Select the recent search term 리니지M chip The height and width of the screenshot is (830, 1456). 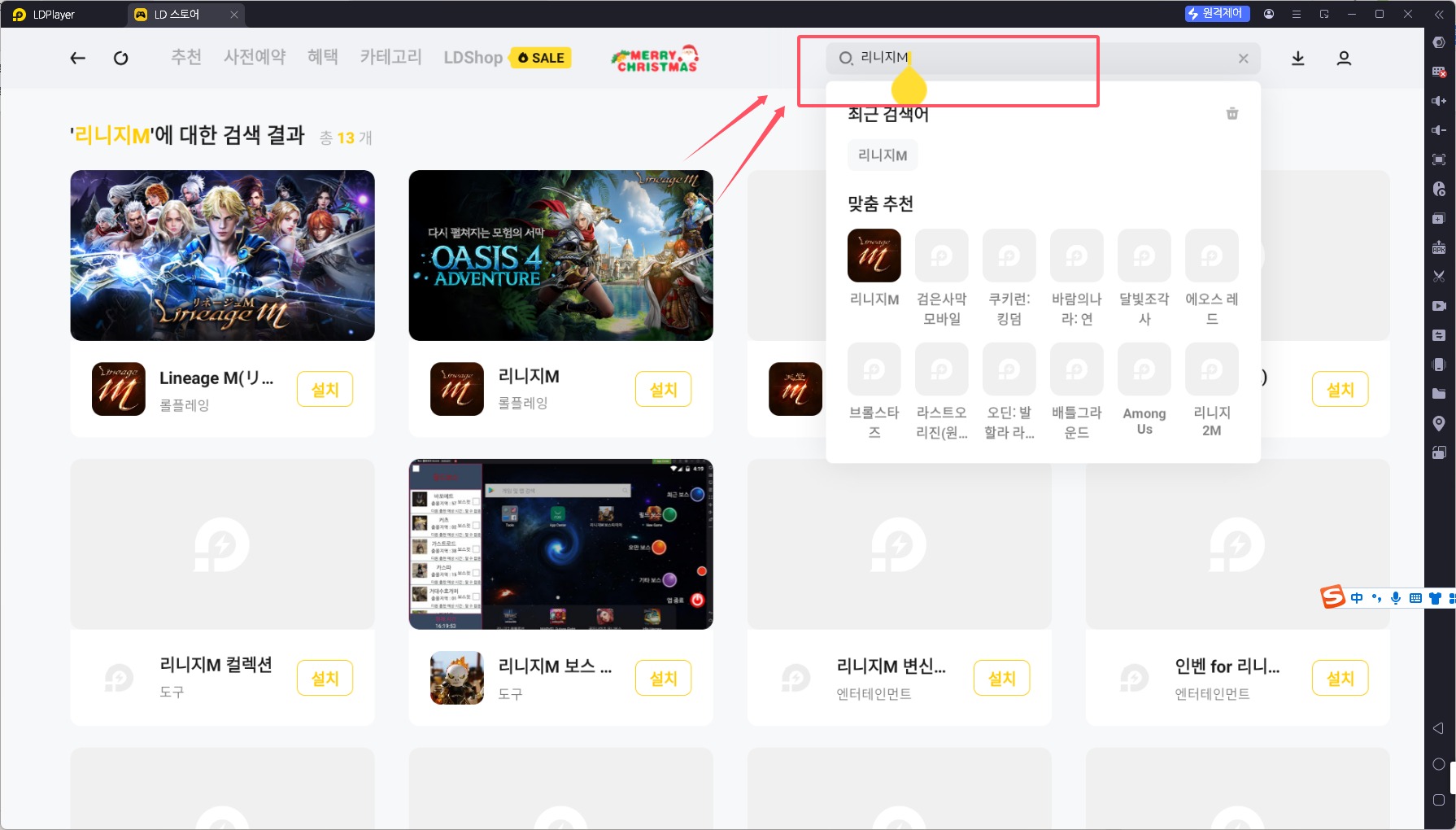pyautogui.click(x=883, y=155)
